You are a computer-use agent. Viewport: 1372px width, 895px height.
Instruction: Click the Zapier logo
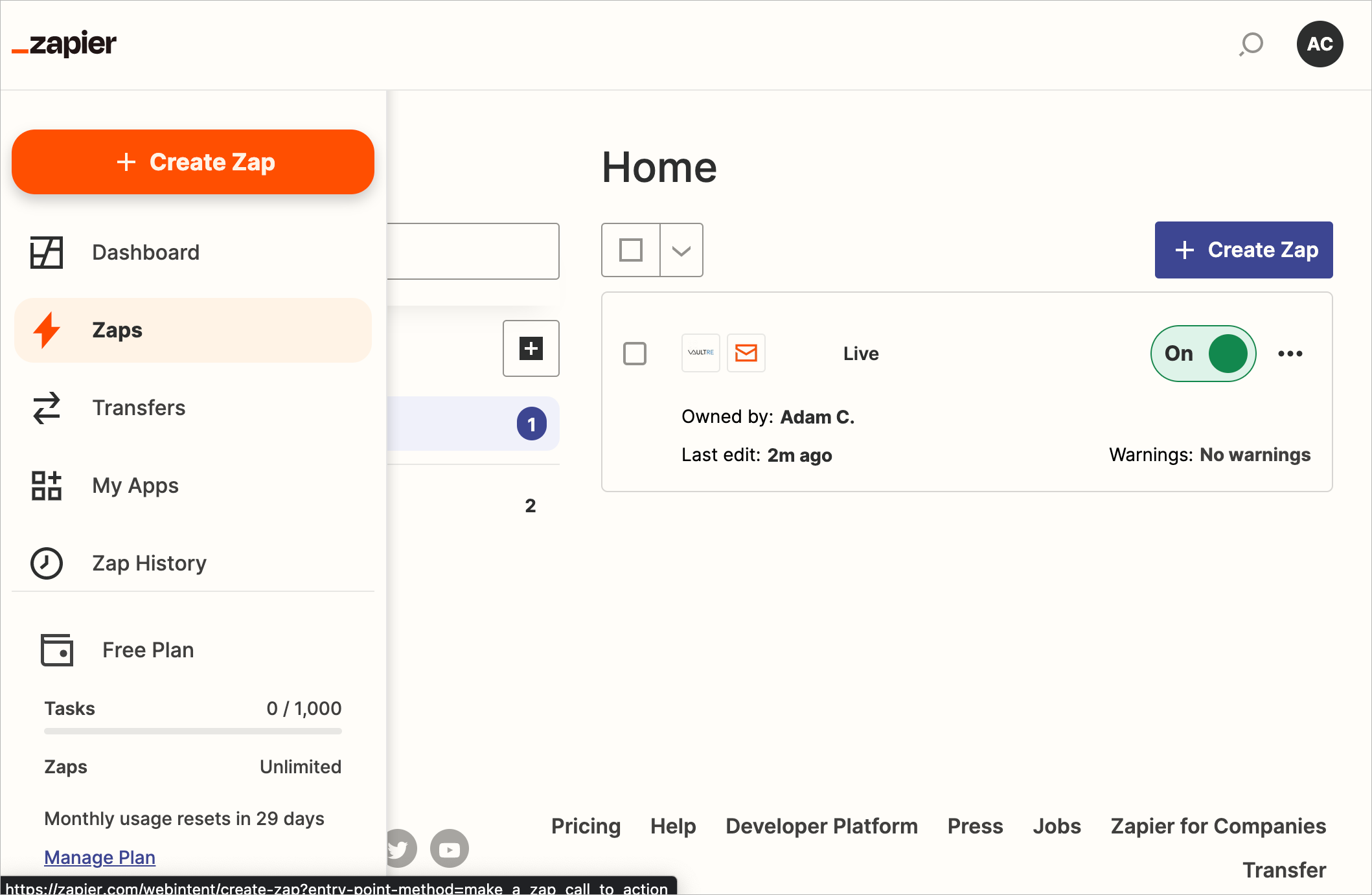pyautogui.click(x=64, y=44)
